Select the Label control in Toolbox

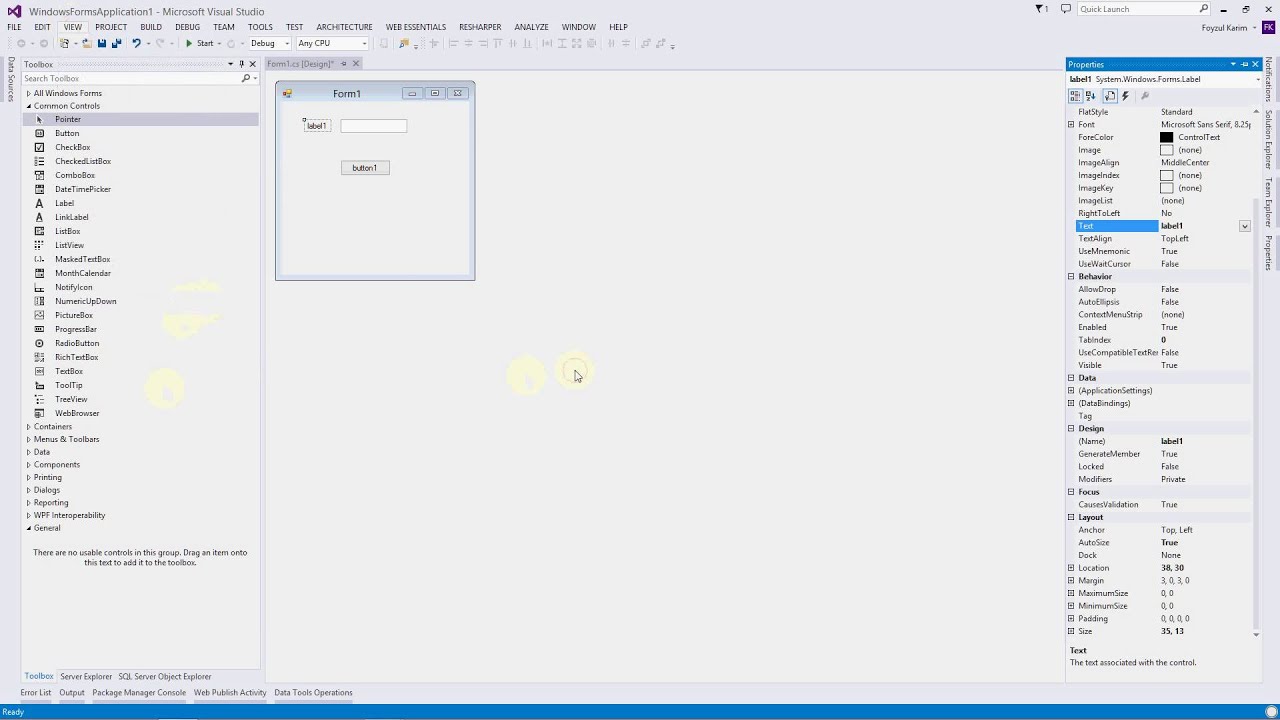(140, 203)
